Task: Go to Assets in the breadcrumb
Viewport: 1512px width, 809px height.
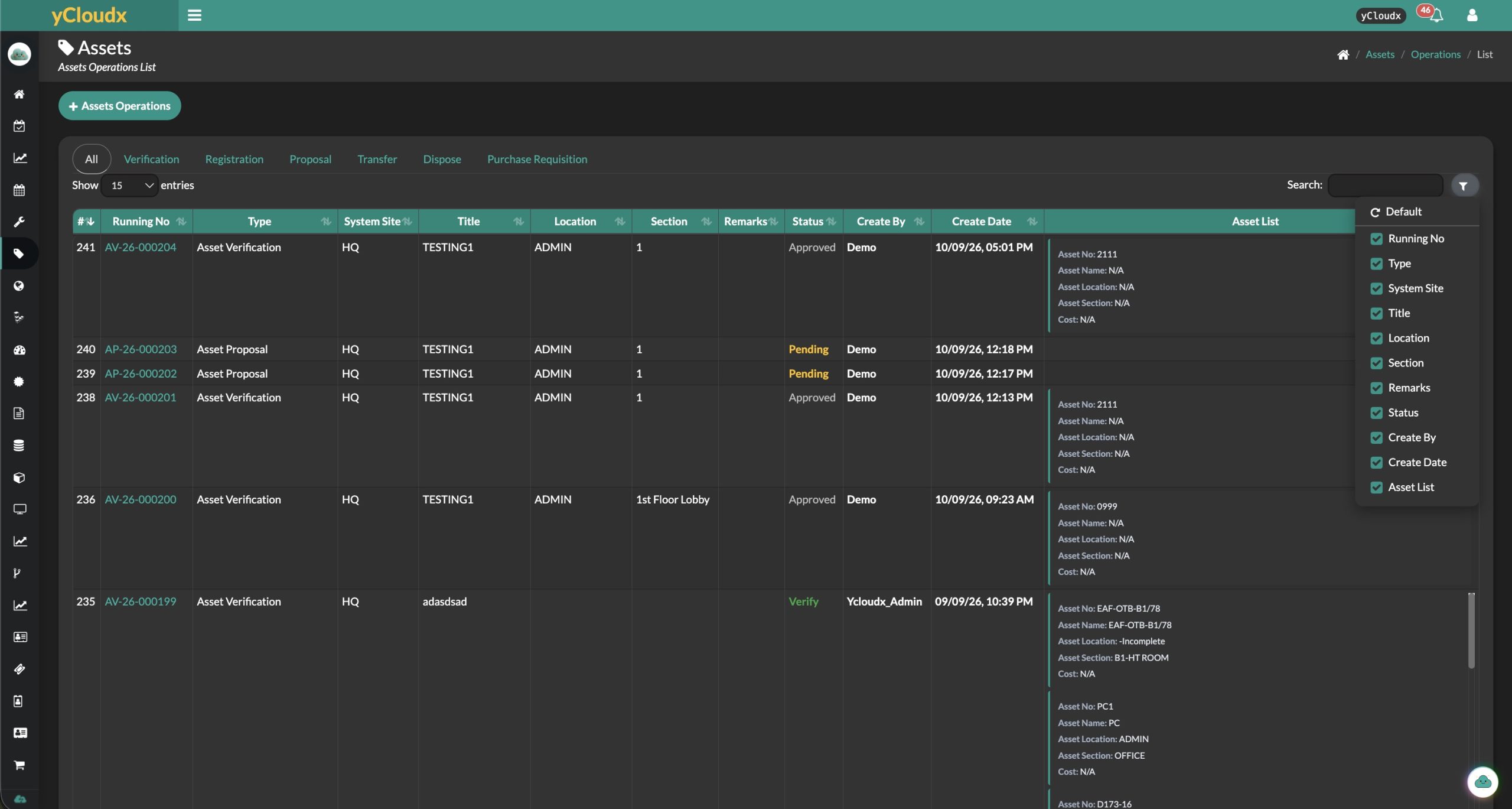Action: click(x=1380, y=54)
